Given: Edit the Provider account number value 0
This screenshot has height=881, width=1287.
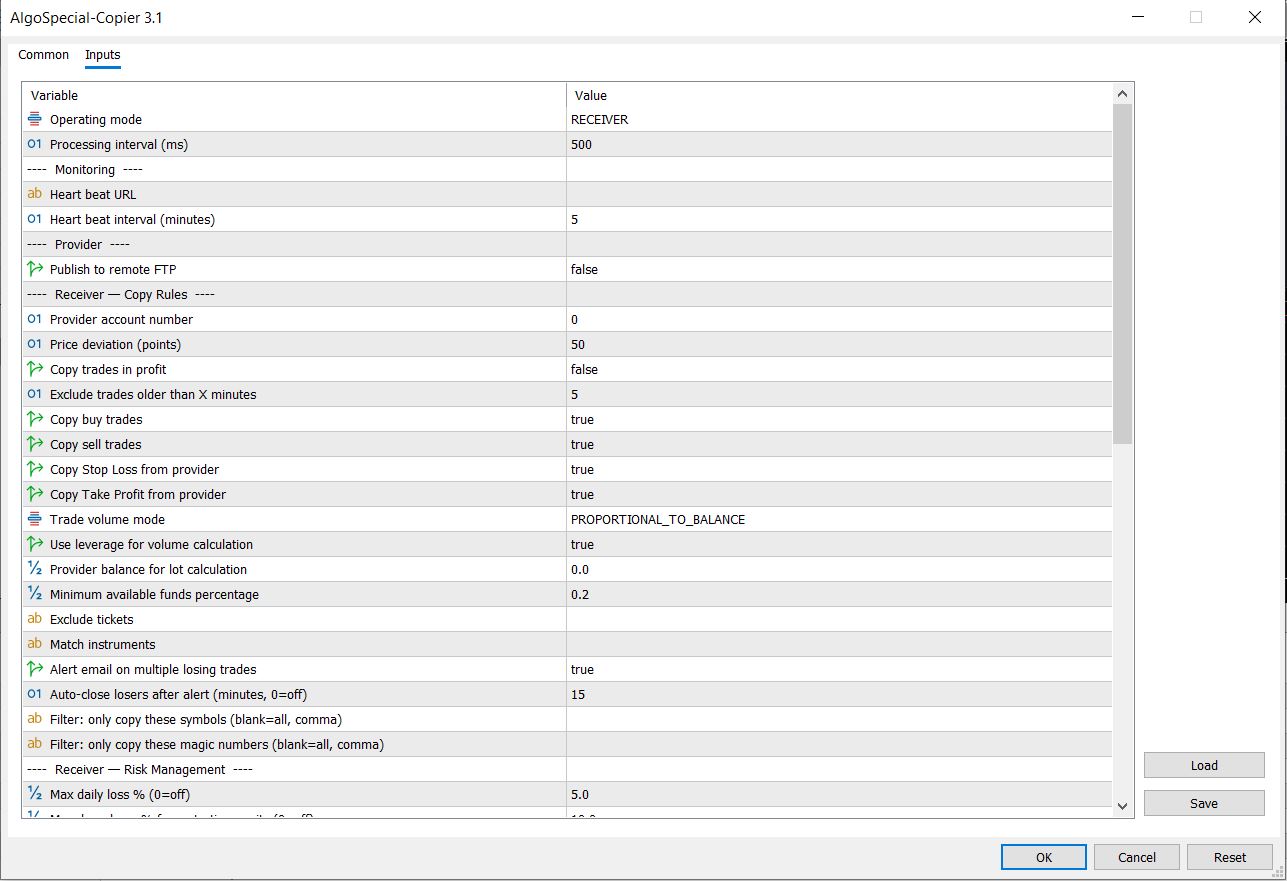Looking at the screenshot, I should pyautogui.click(x=839, y=319).
